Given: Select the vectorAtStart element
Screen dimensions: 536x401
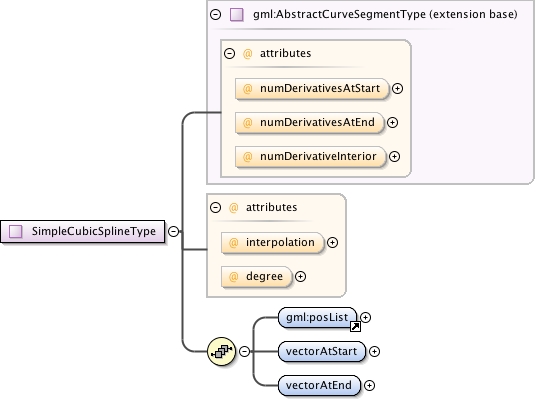Looking at the screenshot, I should [322, 351].
